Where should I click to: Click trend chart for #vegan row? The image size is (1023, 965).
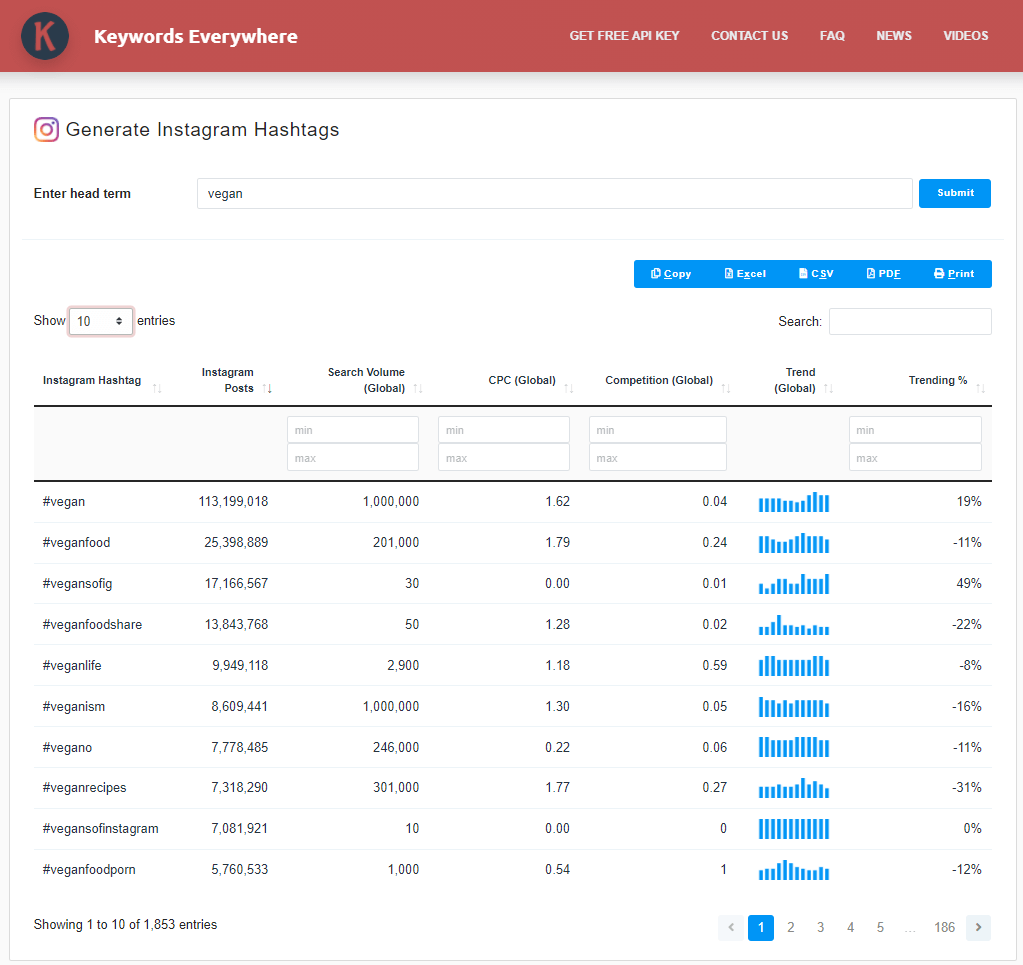coord(794,502)
